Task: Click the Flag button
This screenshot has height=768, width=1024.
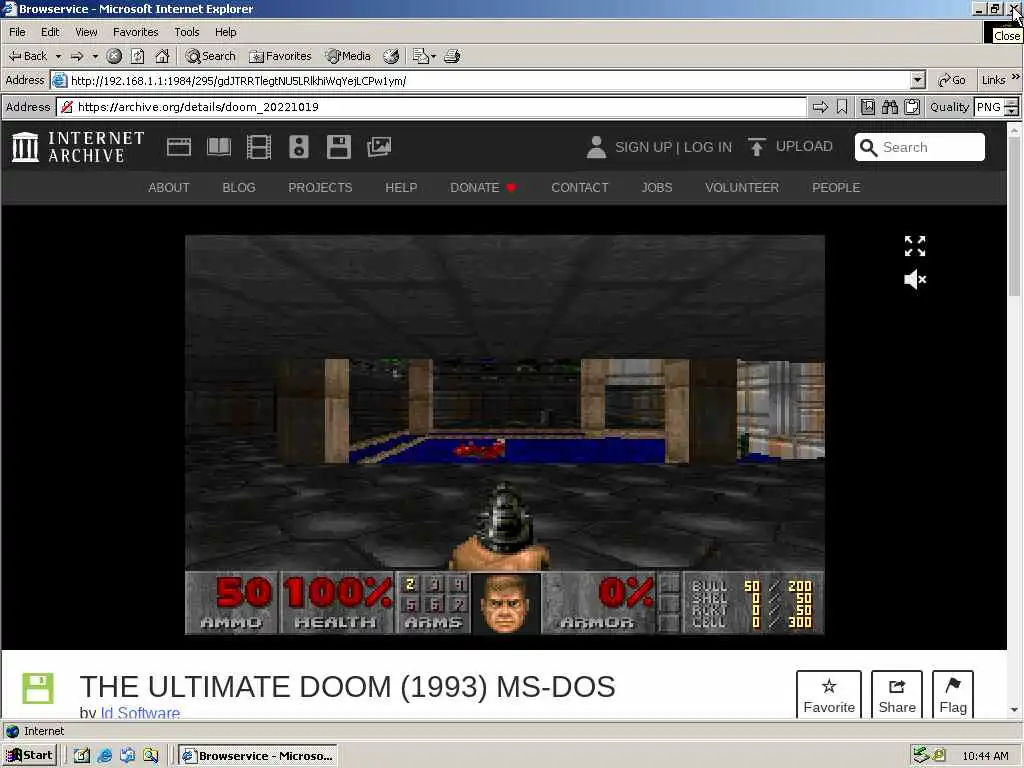Action: [953, 694]
